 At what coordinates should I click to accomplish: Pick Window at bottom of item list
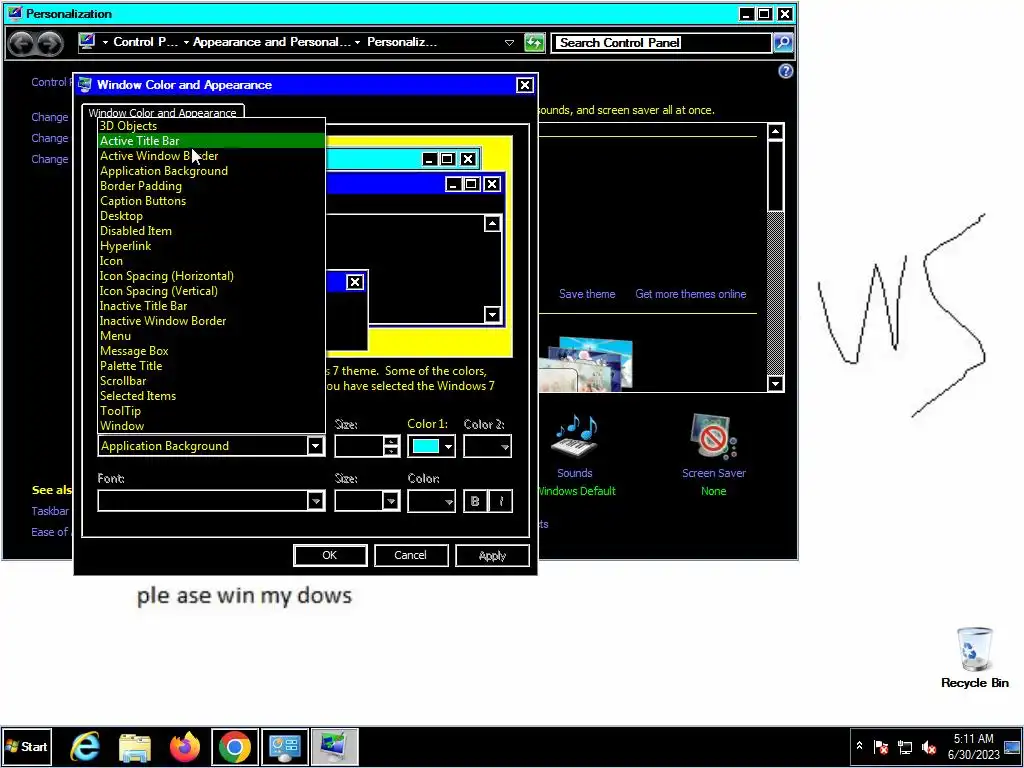211,426
